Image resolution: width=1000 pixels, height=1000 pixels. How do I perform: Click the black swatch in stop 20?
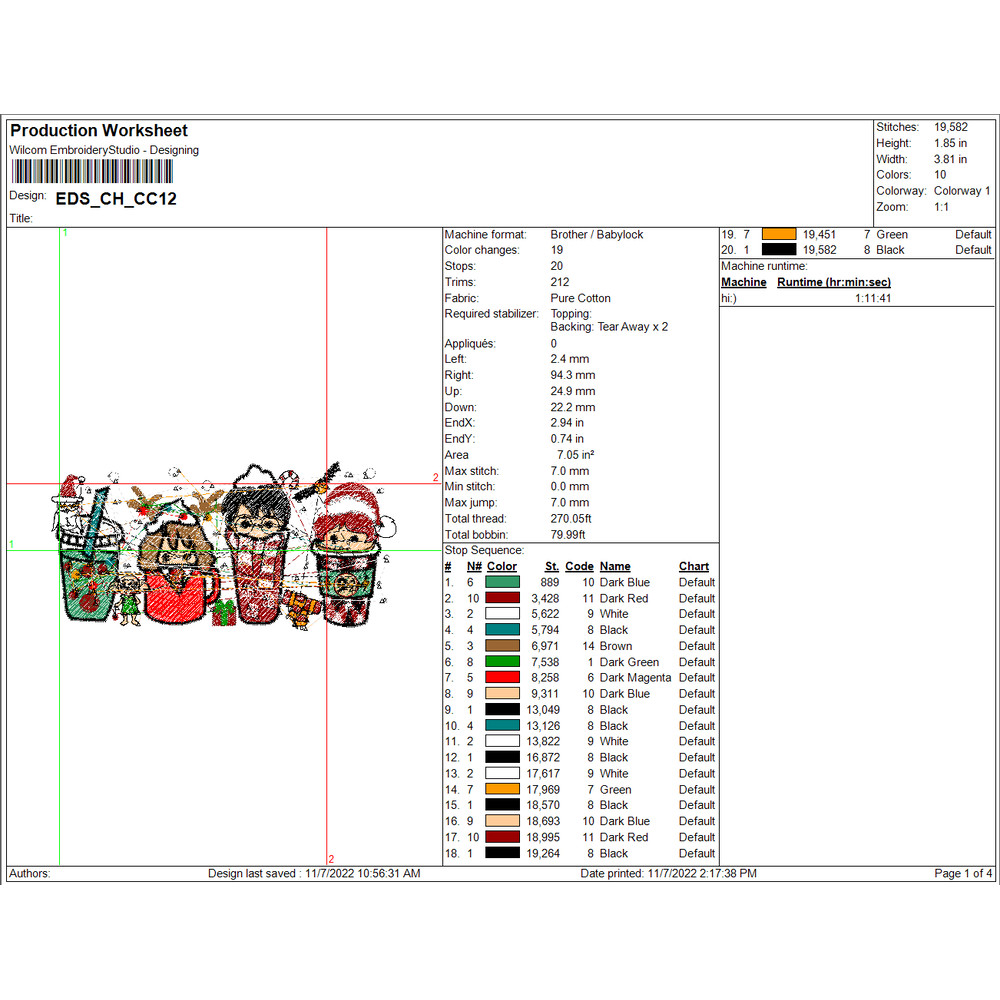tap(779, 250)
